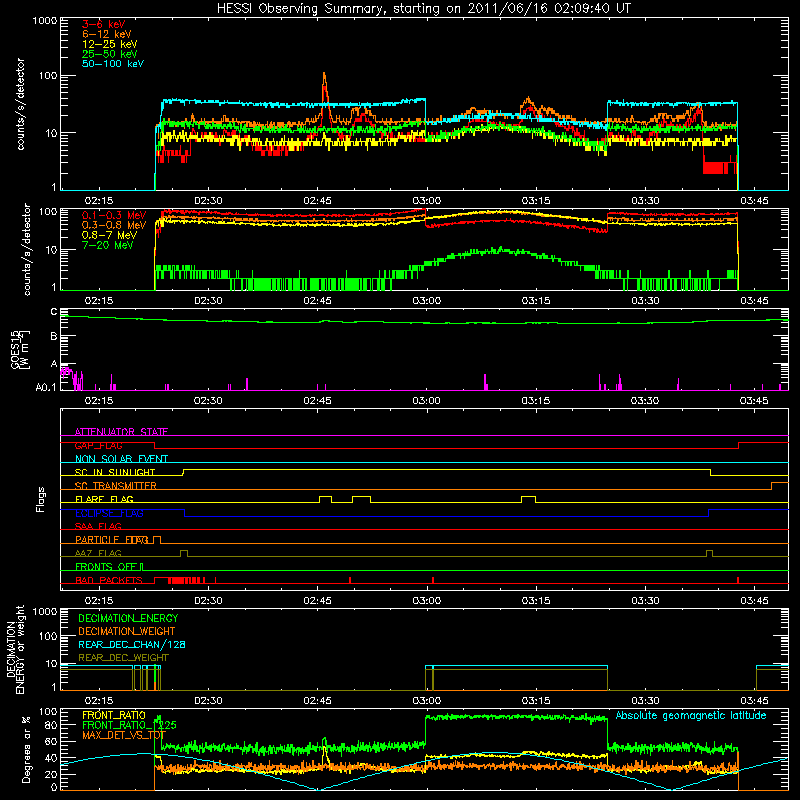Pick the 0.8-7 MeV legend label
This screenshot has width=800, height=800.
pos(110,235)
